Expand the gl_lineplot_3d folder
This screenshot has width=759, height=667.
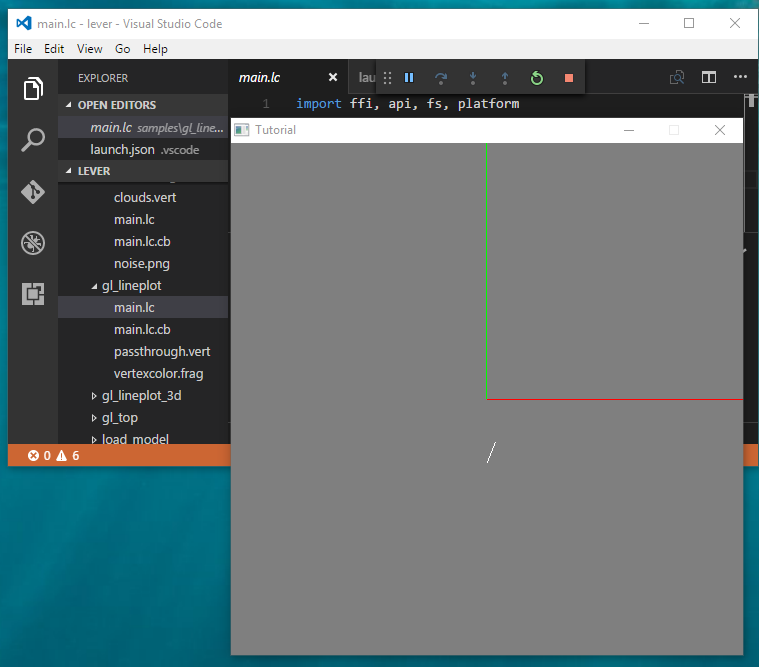tap(95, 396)
